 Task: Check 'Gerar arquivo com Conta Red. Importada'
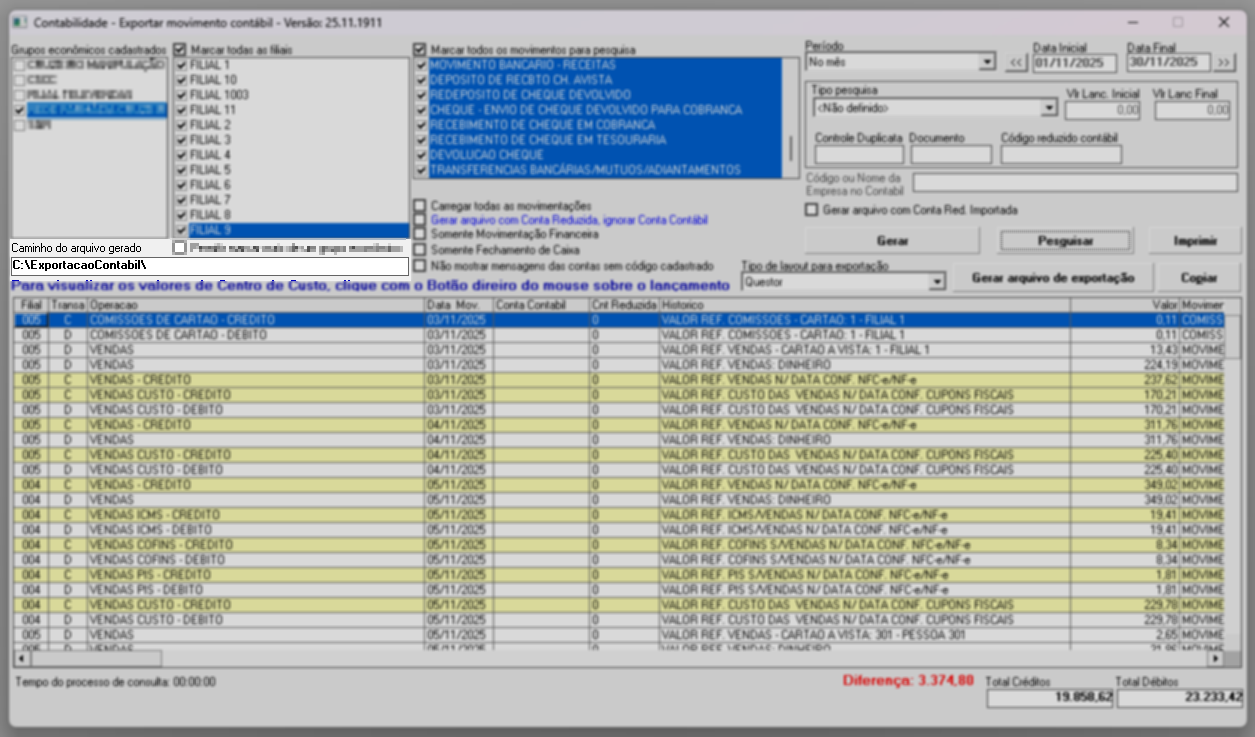pyautogui.click(x=812, y=210)
